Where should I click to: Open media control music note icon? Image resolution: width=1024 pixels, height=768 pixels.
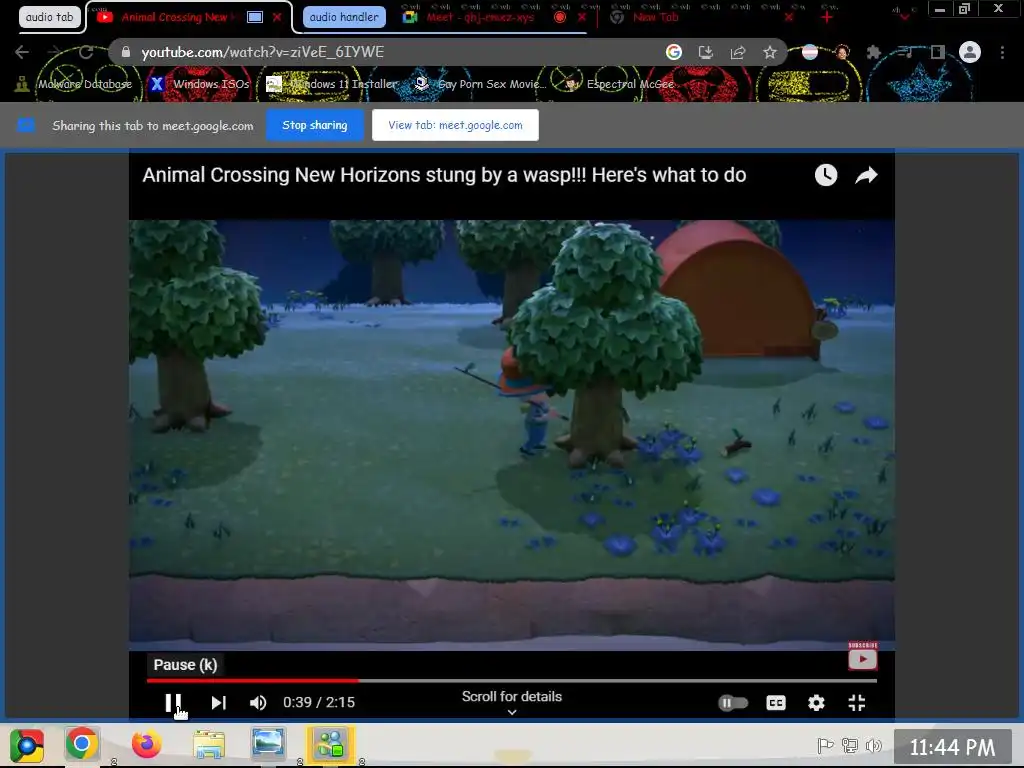click(905, 52)
